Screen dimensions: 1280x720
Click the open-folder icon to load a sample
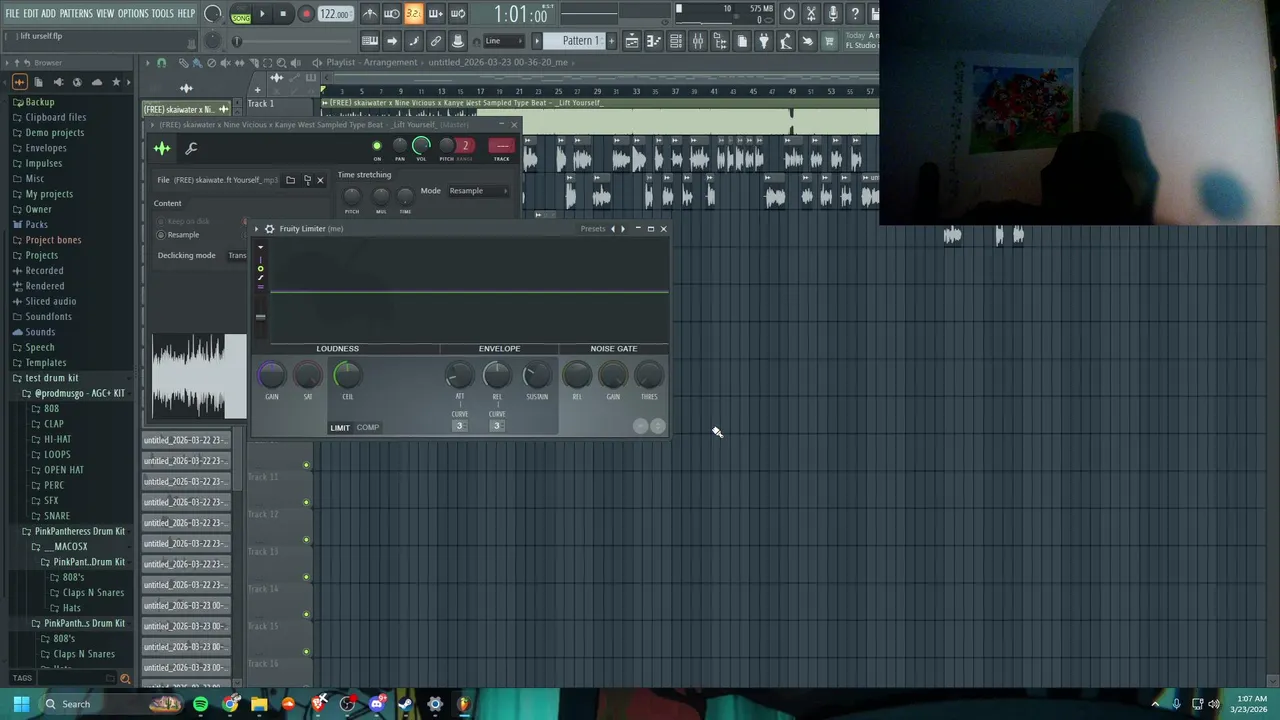[x=290, y=180]
